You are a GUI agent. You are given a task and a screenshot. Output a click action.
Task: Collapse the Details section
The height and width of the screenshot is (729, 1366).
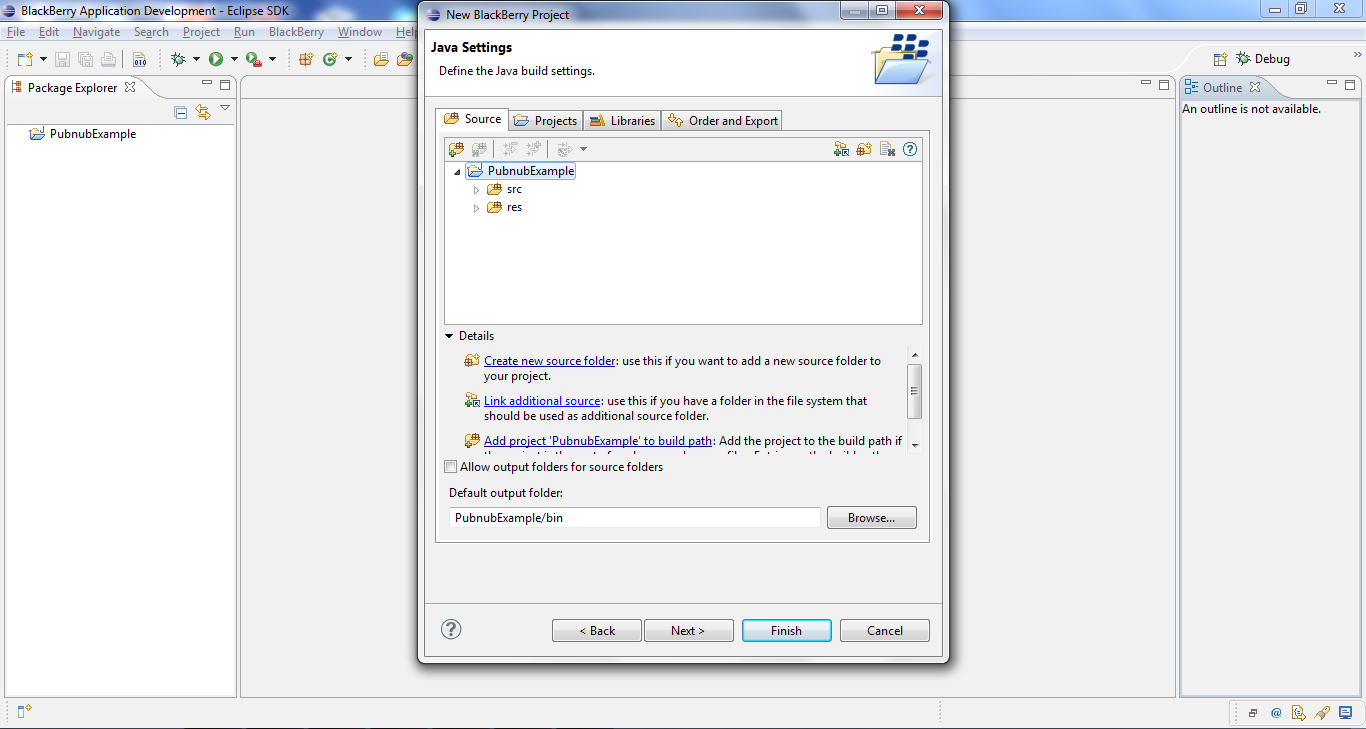pos(450,336)
